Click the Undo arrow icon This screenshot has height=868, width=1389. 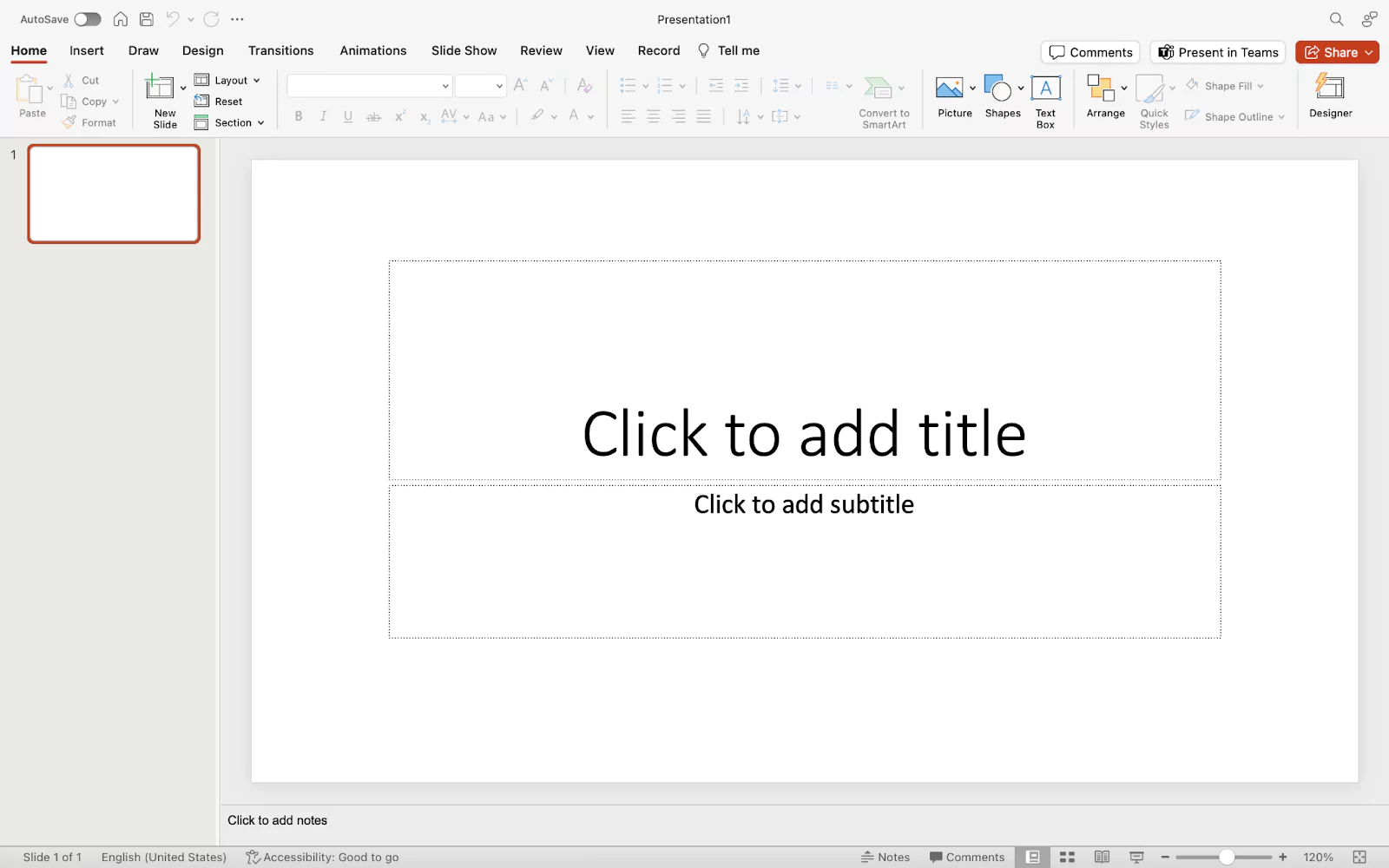pos(173,19)
